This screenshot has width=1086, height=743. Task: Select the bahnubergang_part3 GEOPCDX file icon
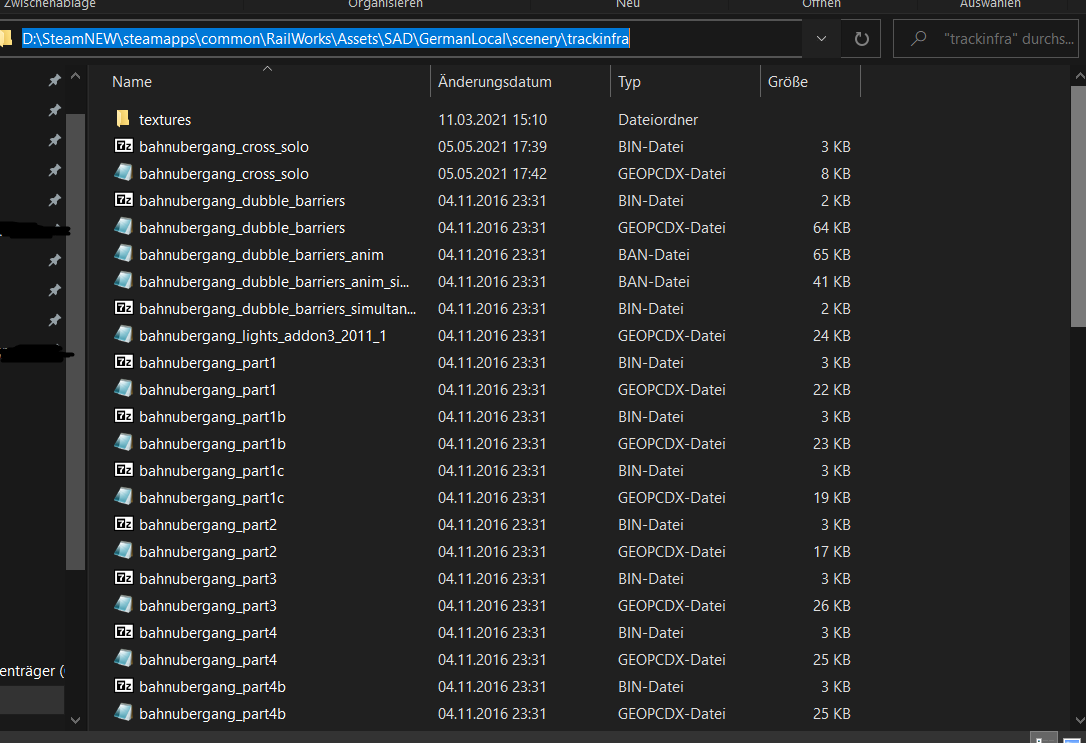[123, 605]
